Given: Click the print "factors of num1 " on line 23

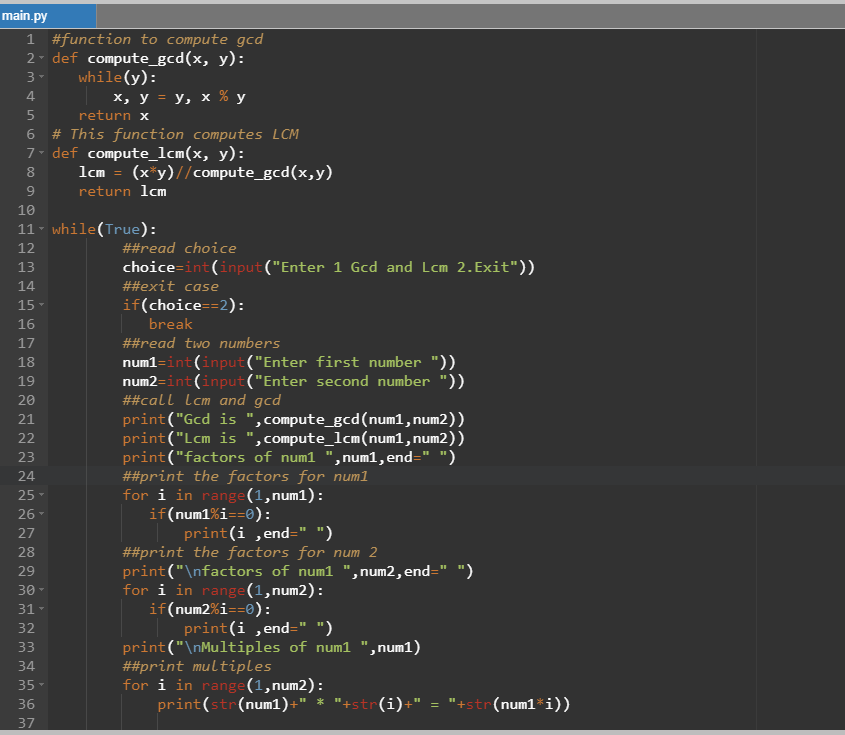Looking at the screenshot, I should coord(289,457).
